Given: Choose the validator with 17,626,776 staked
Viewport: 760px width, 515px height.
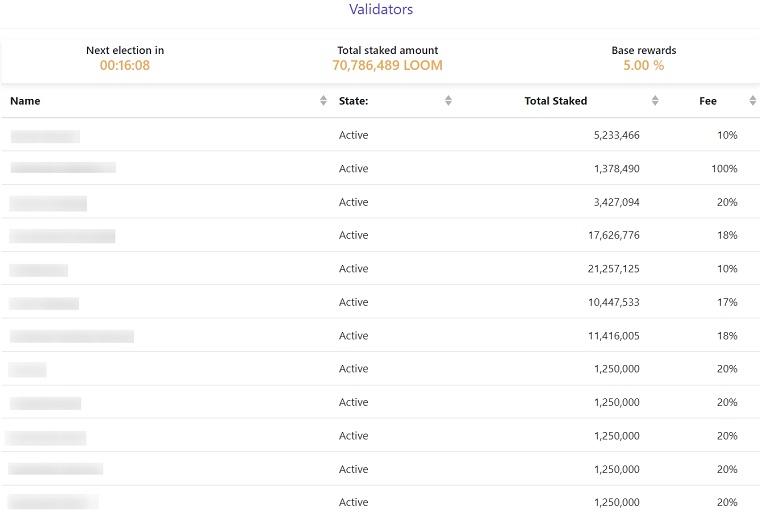Looking at the screenshot, I should (380, 235).
